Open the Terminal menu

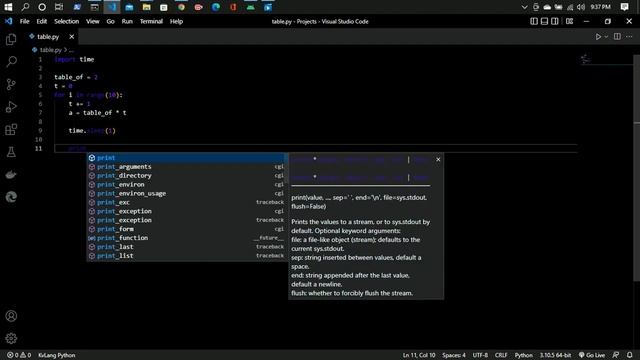(x=151, y=21)
